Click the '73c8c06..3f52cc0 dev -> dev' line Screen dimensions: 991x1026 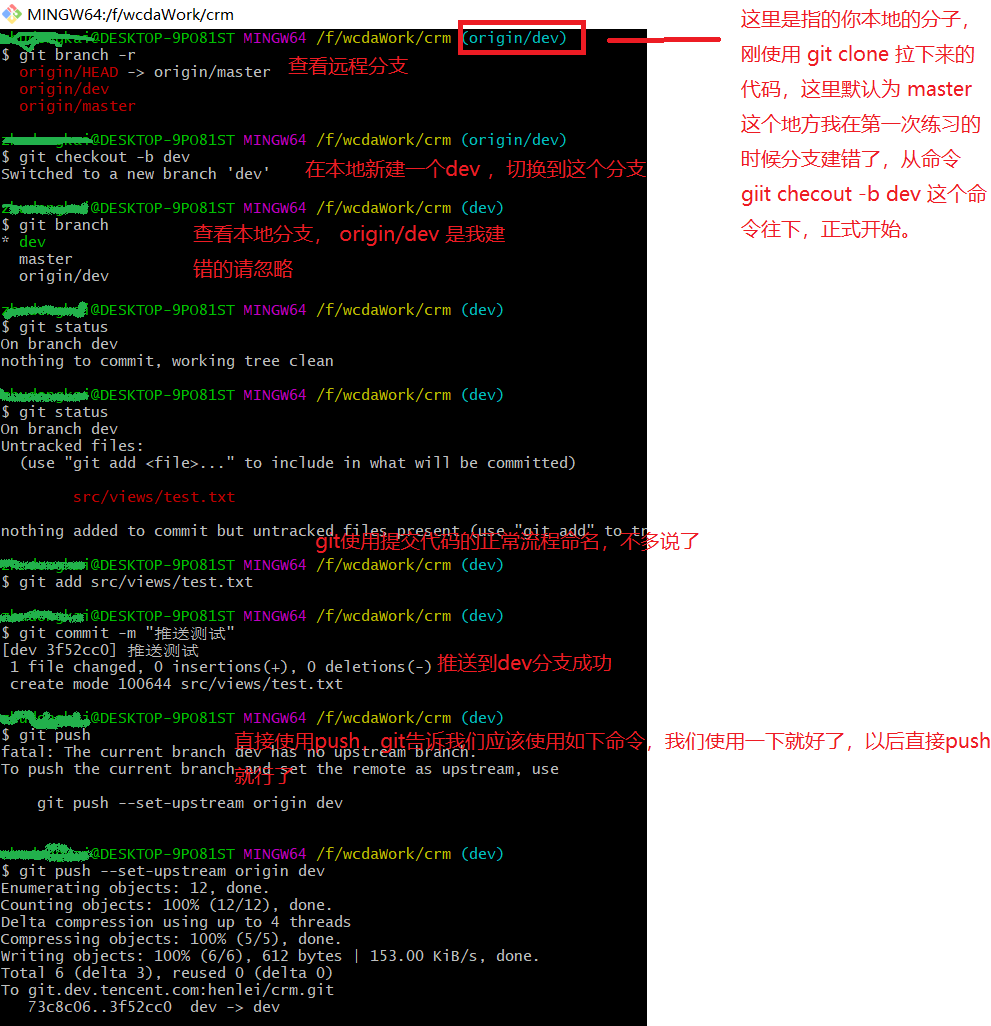click(x=154, y=1008)
